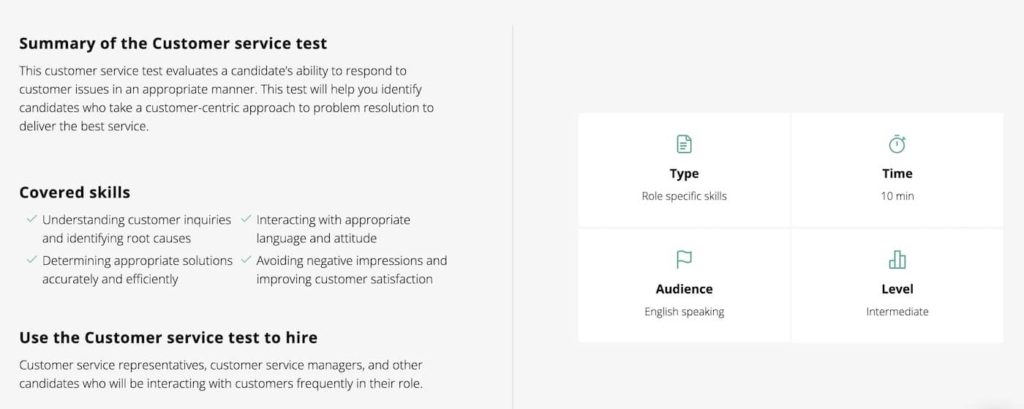
Task: Click the '10 min' duration text
Action: click(x=897, y=196)
